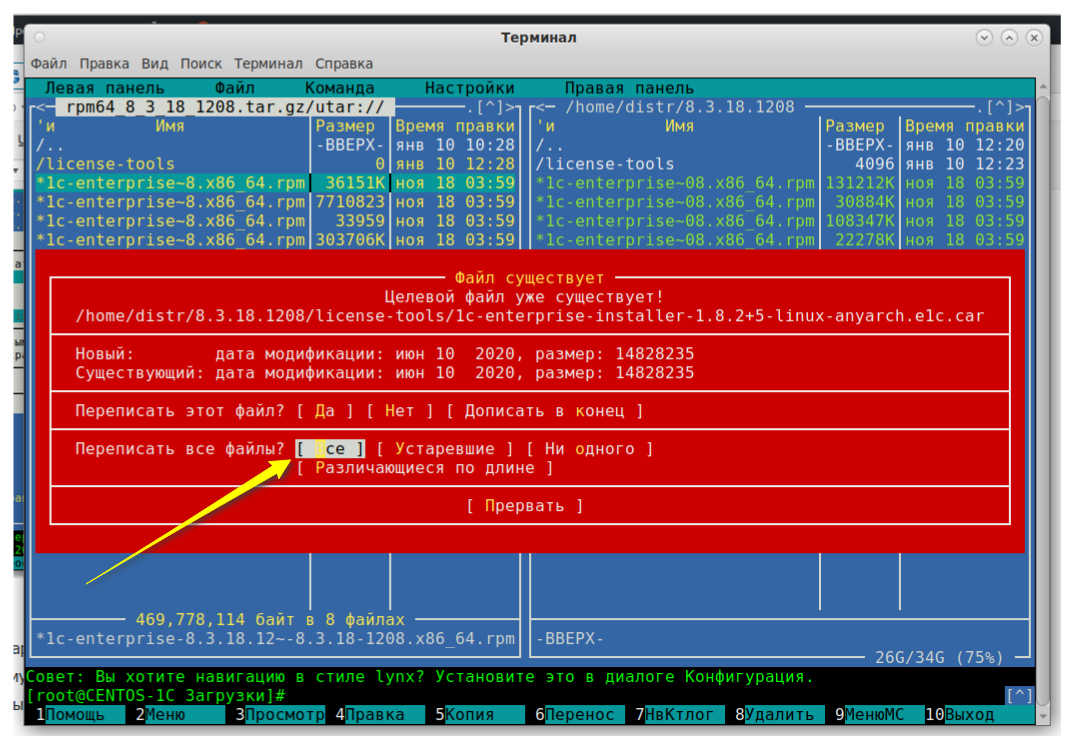This screenshot has height=741, width=1066.
Task: Click 5 Копия function key
Action: pyautogui.click(x=479, y=714)
